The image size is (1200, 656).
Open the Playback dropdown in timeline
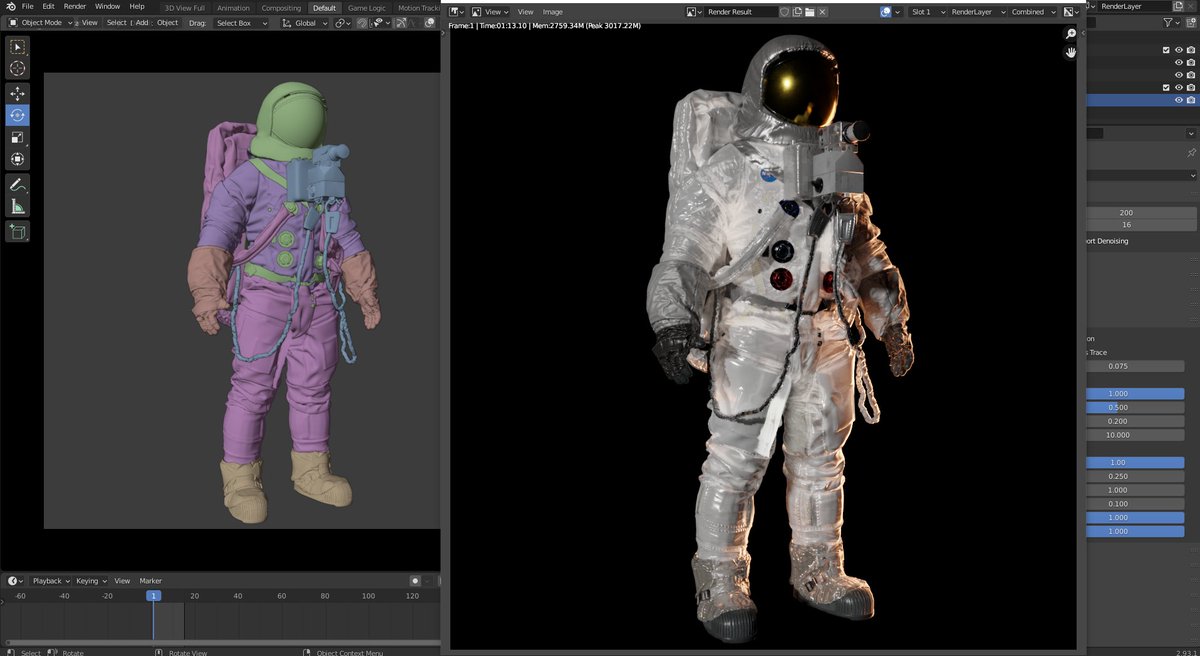[50, 581]
